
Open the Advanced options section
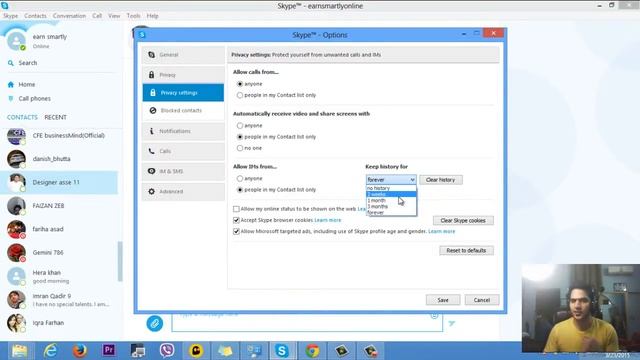[183, 191]
